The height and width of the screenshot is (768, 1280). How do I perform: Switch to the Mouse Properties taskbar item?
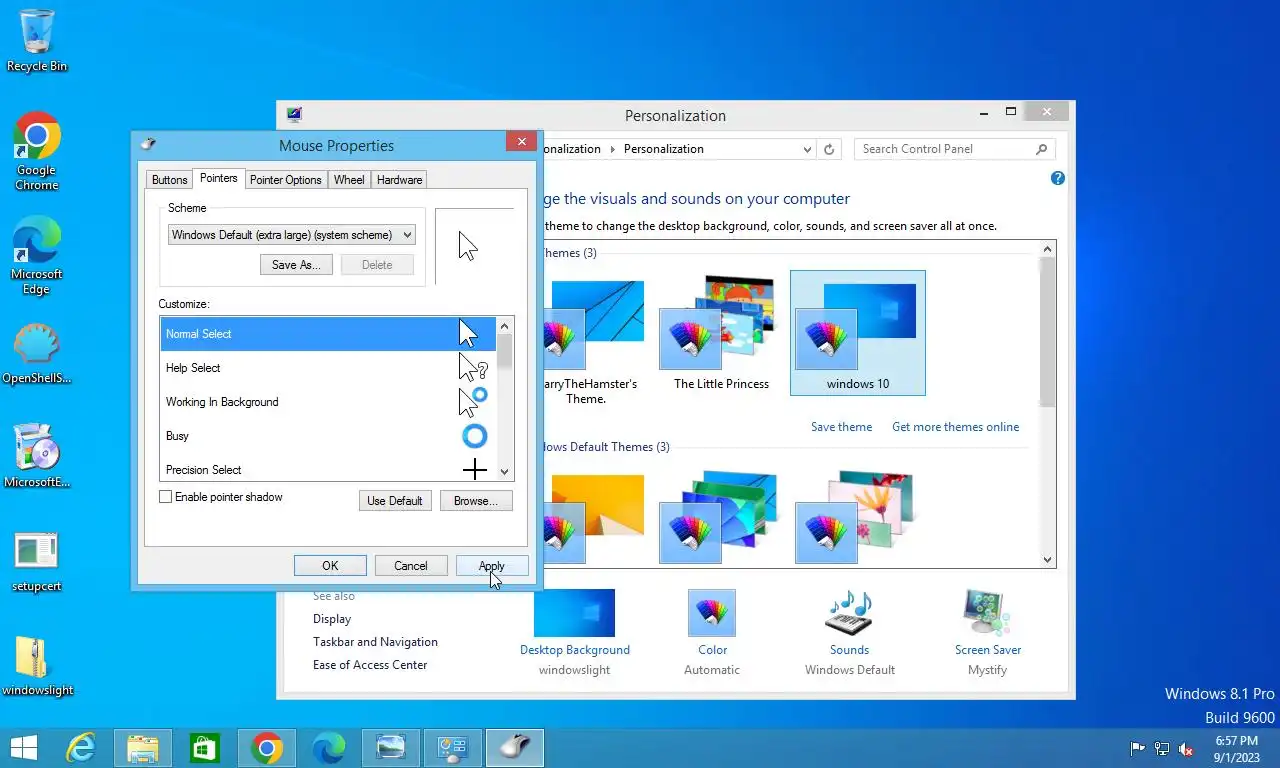515,748
